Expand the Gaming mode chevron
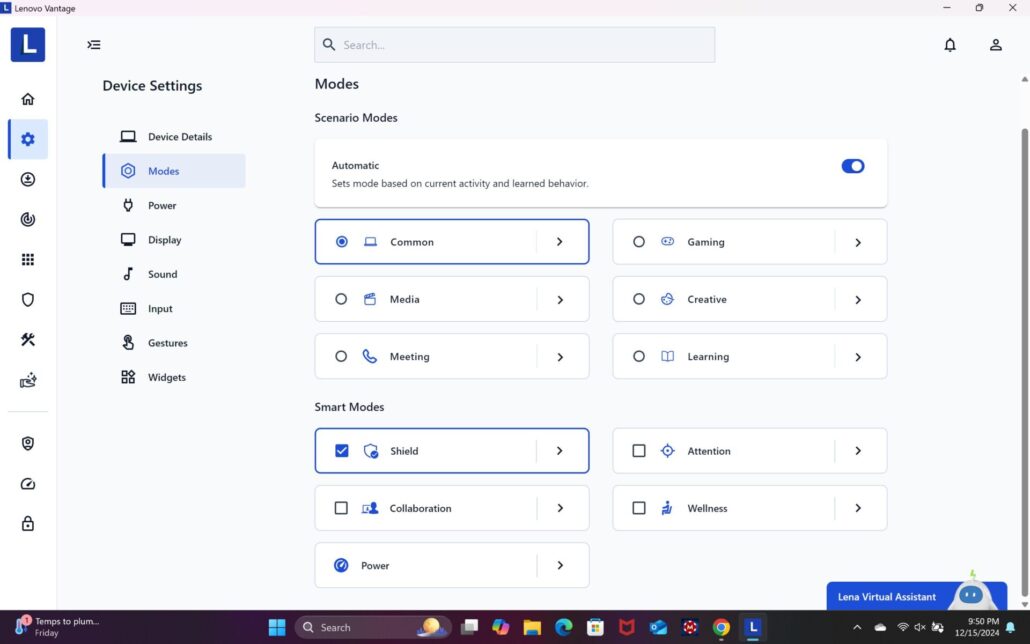1030x644 pixels. (x=858, y=242)
